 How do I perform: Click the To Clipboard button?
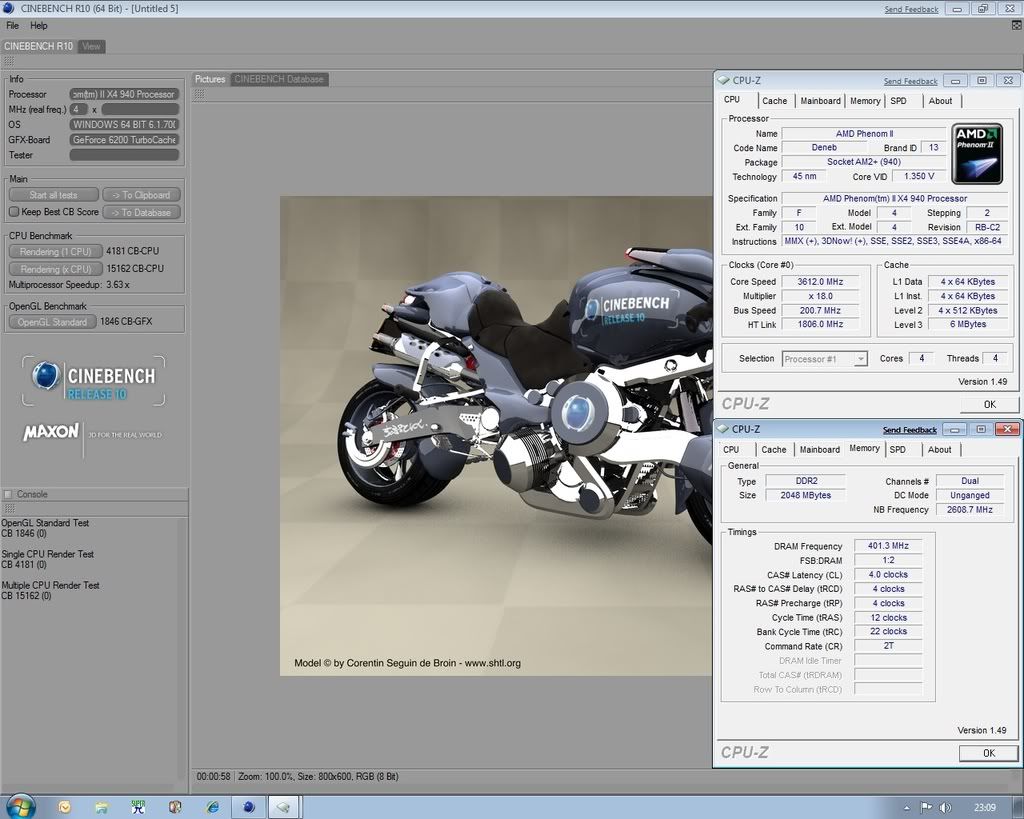coord(141,195)
